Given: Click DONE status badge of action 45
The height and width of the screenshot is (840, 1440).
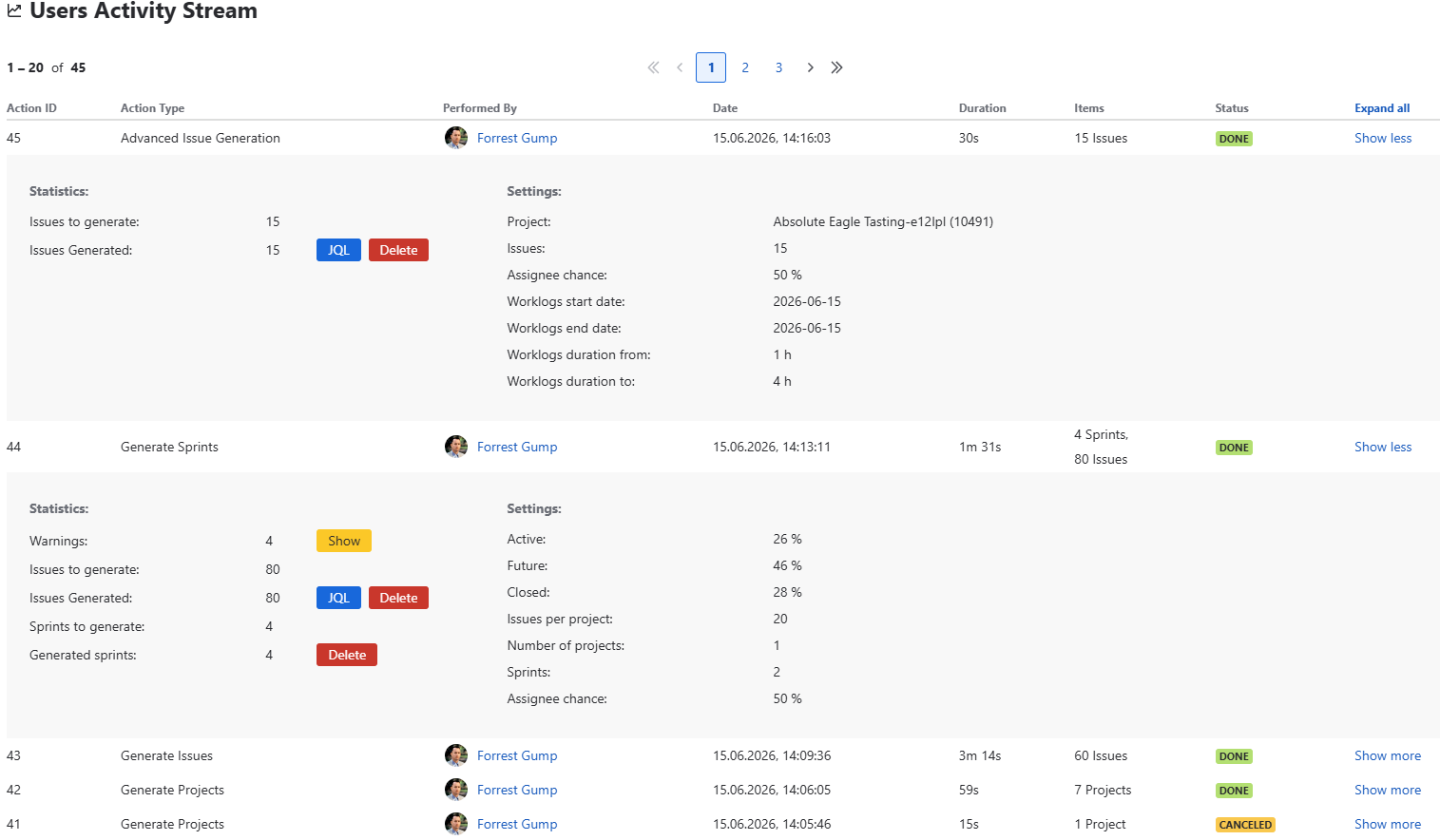Looking at the screenshot, I should tap(1234, 139).
